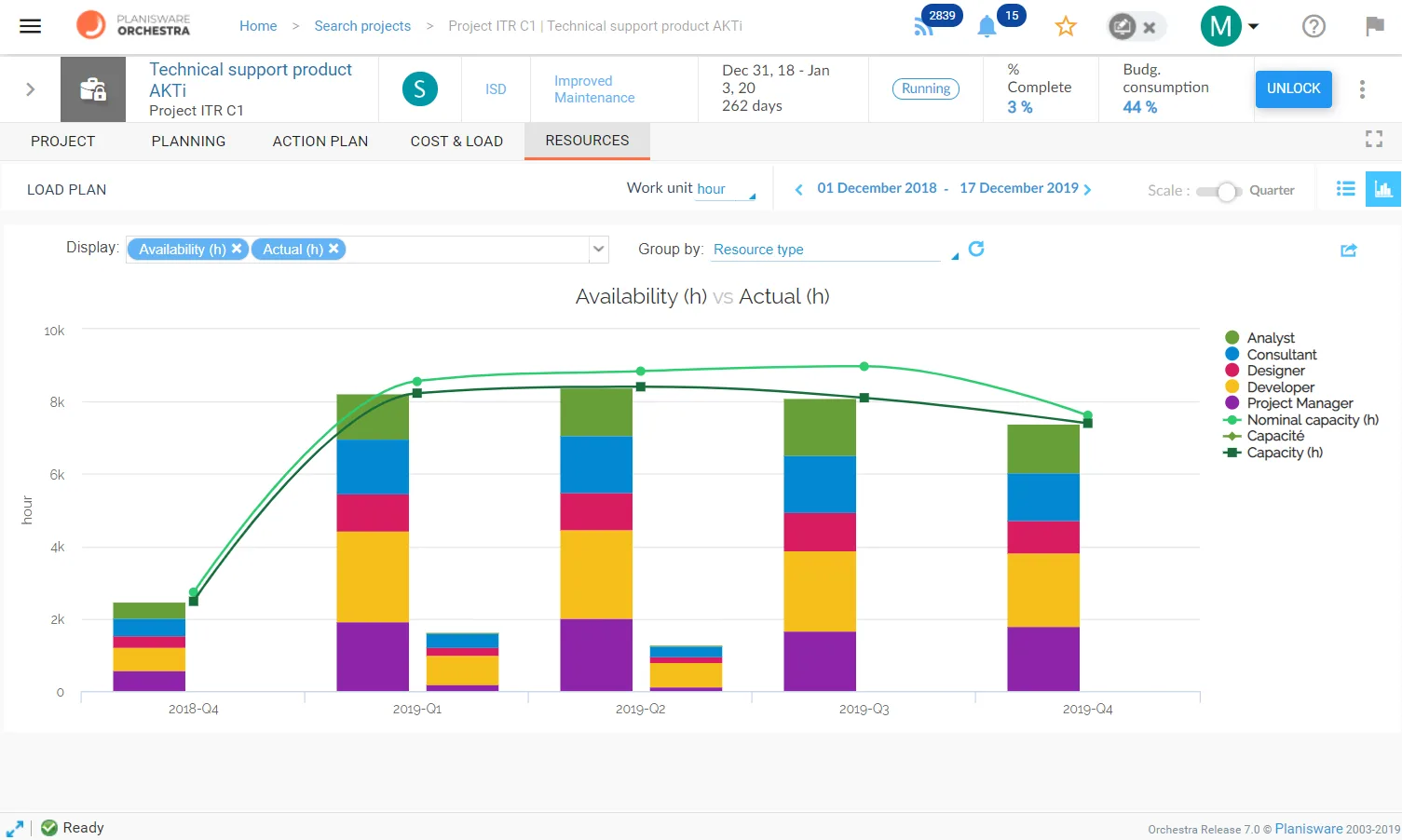Open the help question mark icon
Viewport: 1402px width, 840px height.
point(1314,26)
